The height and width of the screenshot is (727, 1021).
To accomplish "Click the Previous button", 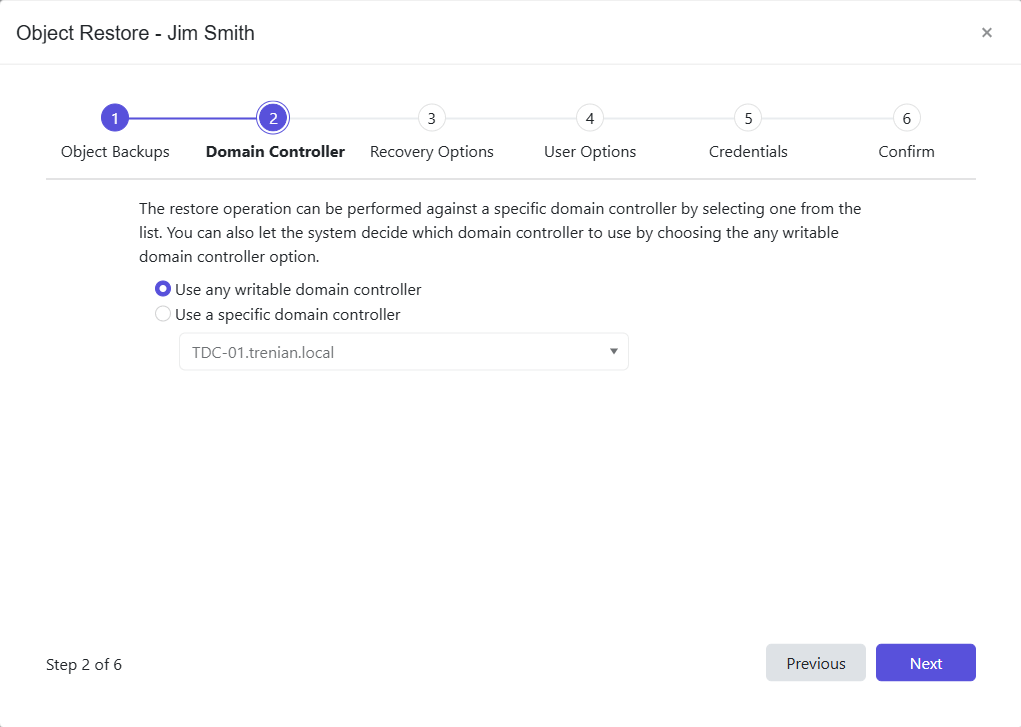I will 815,662.
